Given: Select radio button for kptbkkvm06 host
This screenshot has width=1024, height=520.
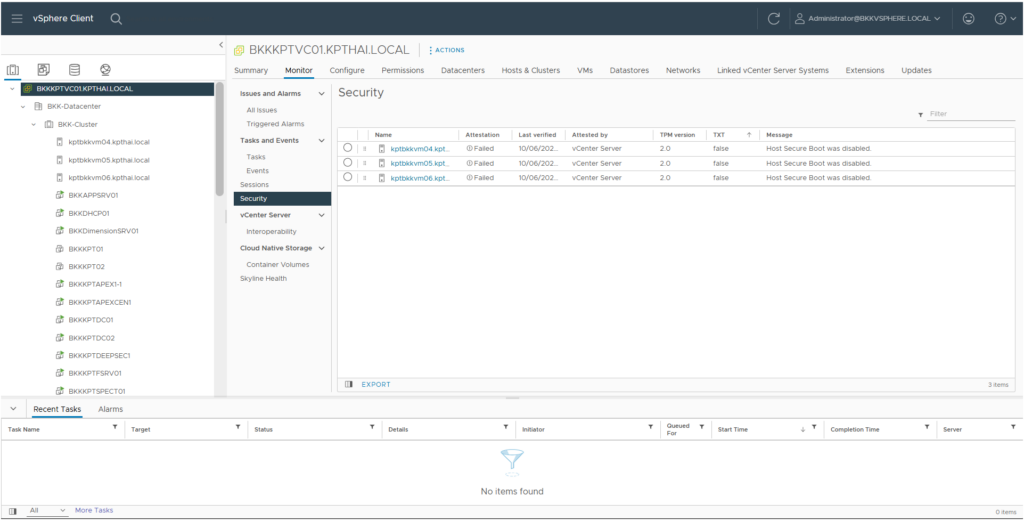Looking at the screenshot, I should [347, 177].
